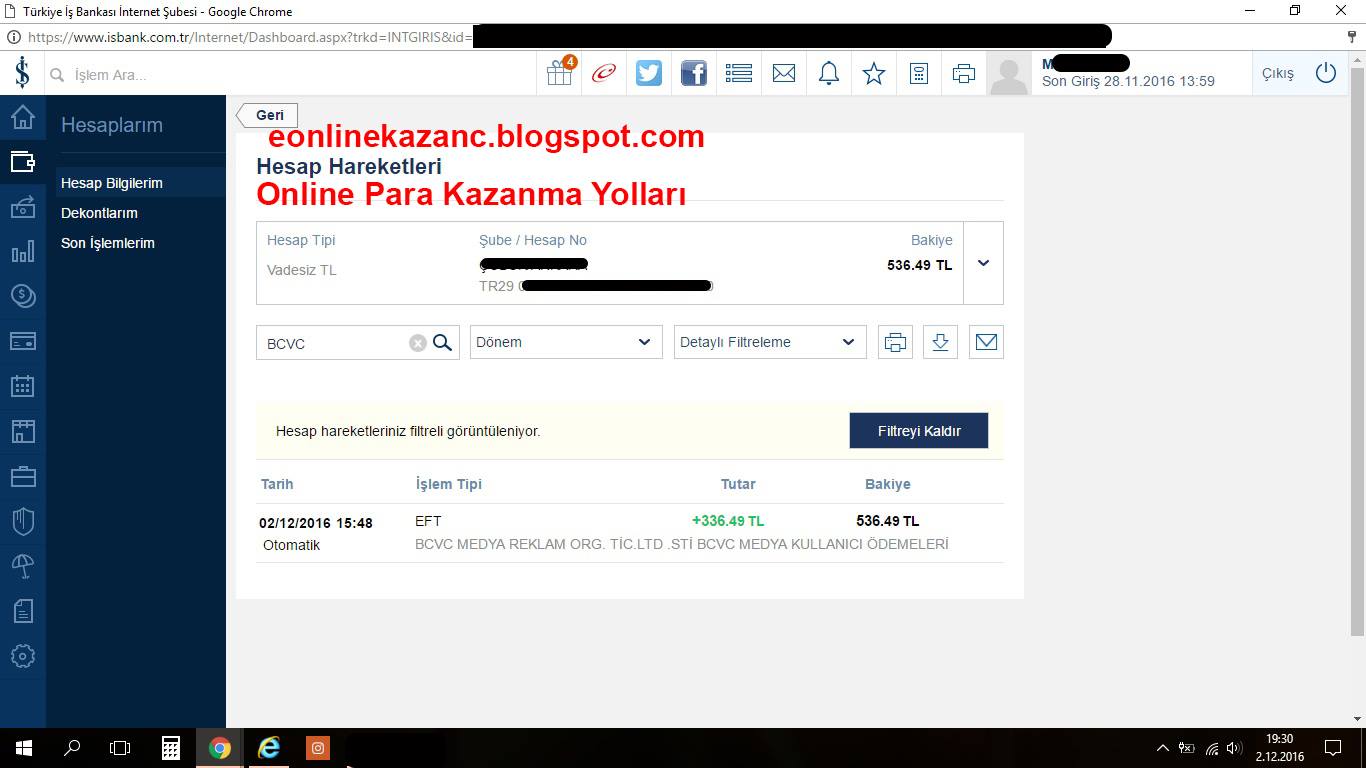Open the umbrella insurance sidebar icon
Viewport: 1366px width, 768px height.
[x=22, y=566]
